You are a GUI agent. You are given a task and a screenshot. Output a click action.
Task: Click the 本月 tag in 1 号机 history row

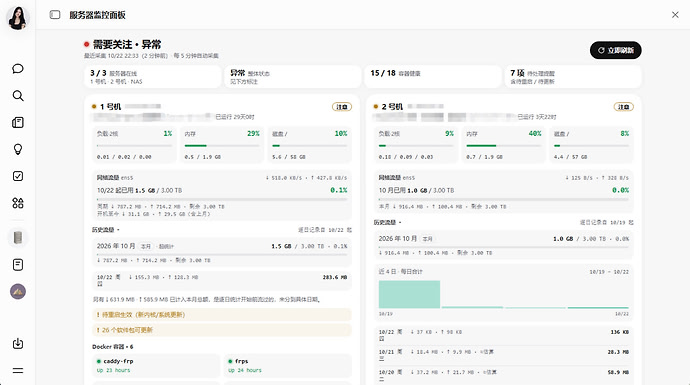[146, 246]
